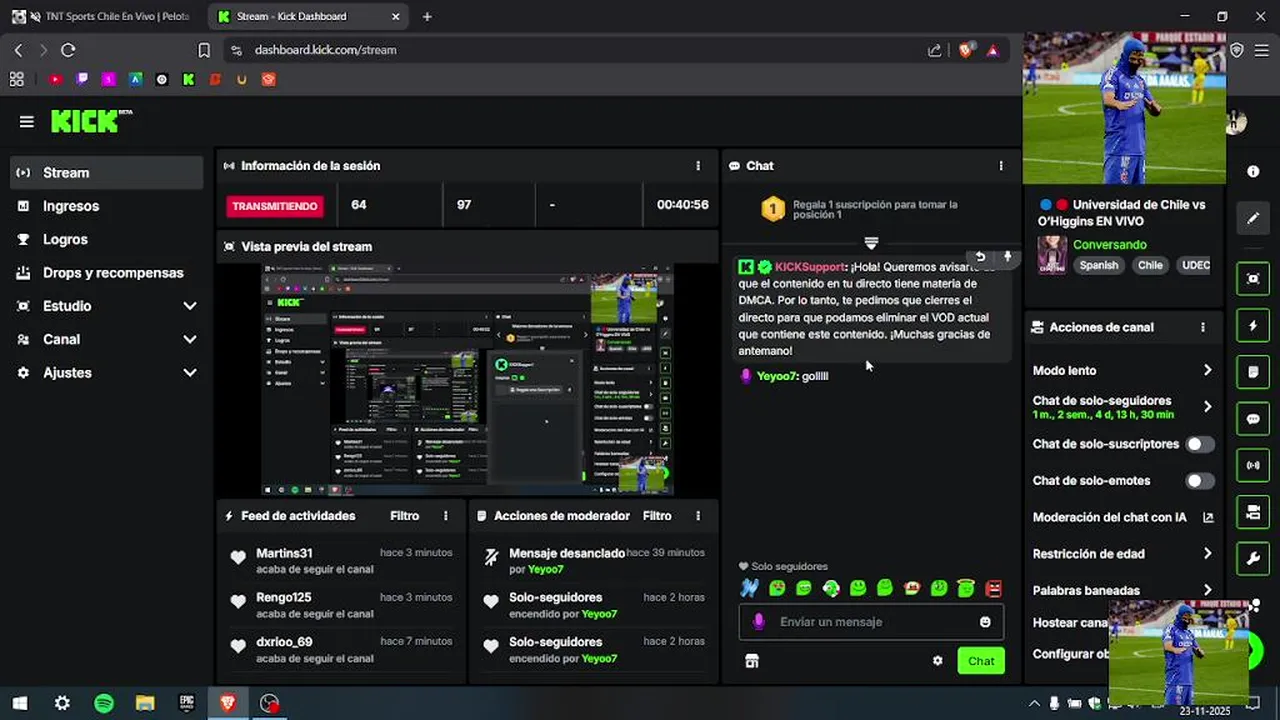Click the broadcast signal icon in the right rail

1253,466
